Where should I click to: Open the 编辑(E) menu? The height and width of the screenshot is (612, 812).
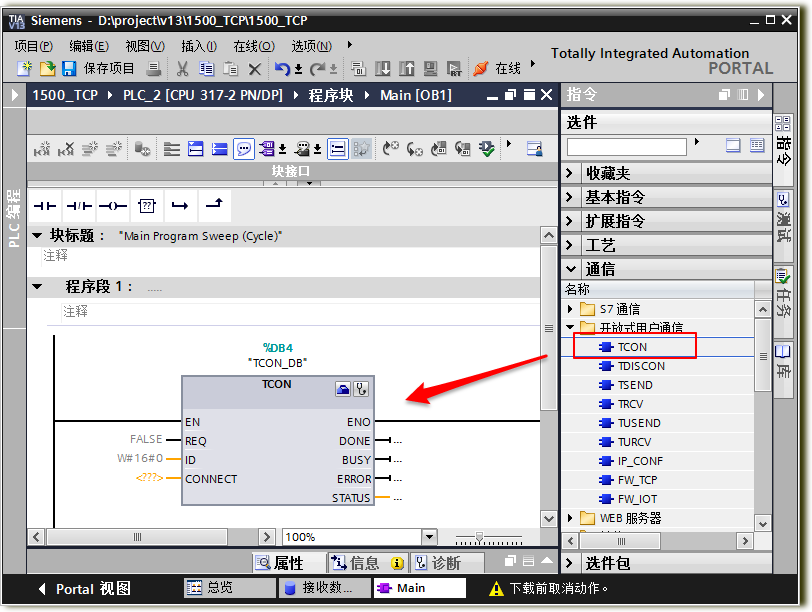point(89,46)
